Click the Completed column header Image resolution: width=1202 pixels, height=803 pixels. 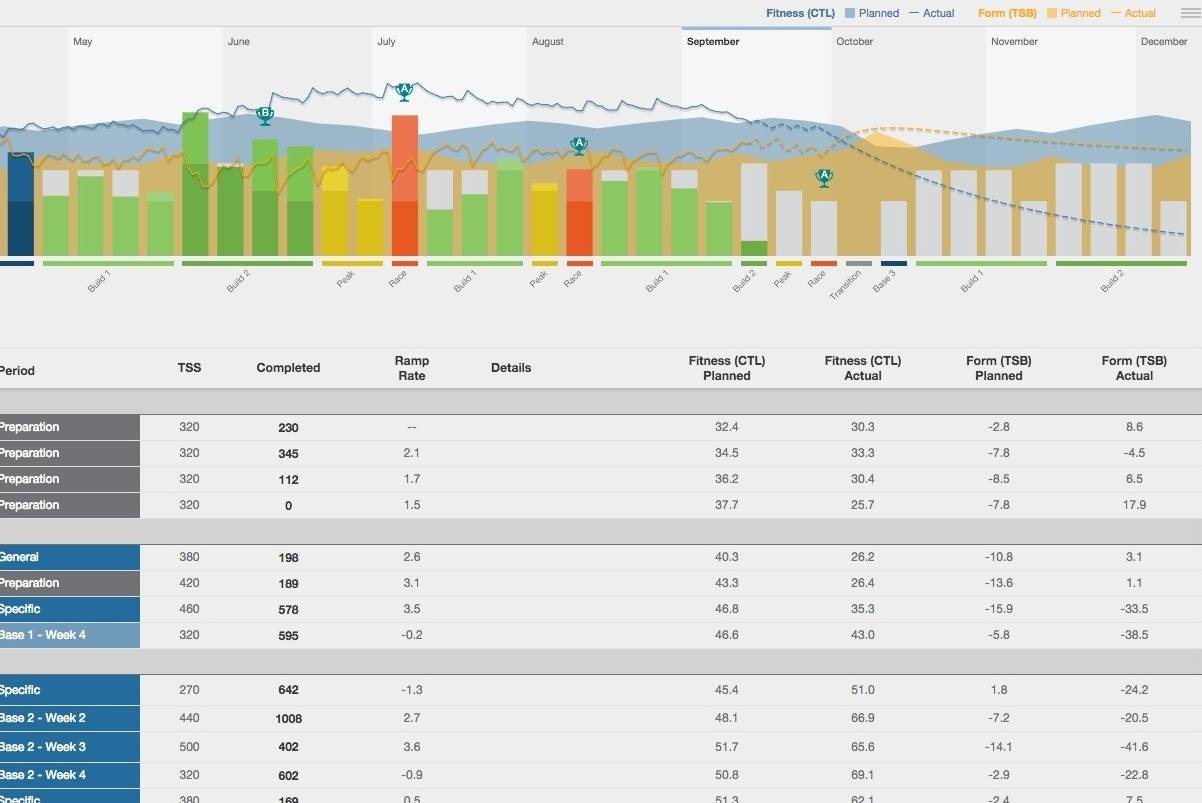(288, 368)
